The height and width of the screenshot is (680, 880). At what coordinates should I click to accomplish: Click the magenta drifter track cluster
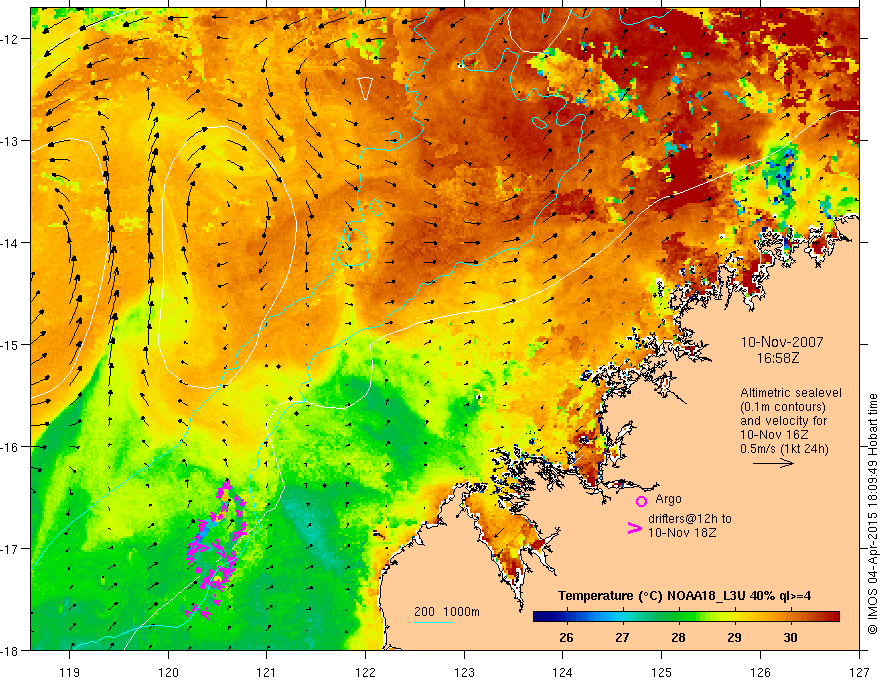pyautogui.click(x=217, y=549)
